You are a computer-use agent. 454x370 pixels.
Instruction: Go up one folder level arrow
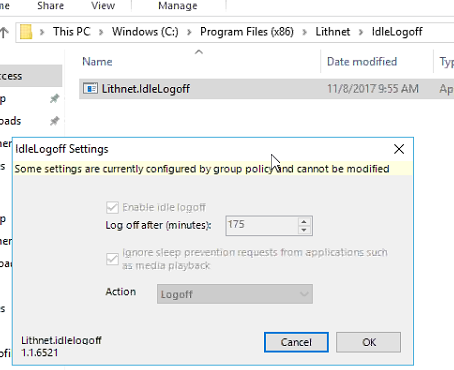pos(4,32)
